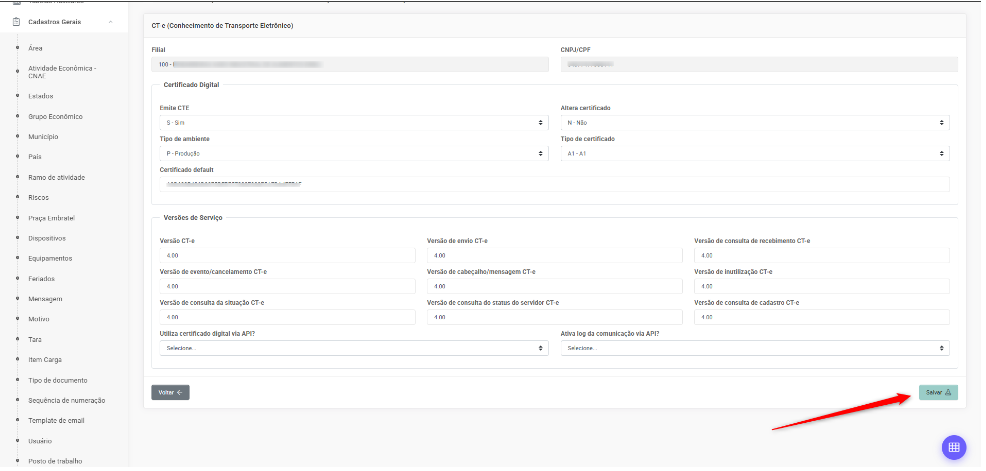Go to Item Carga in sidebar
This screenshot has width=986, height=471.
point(45,361)
